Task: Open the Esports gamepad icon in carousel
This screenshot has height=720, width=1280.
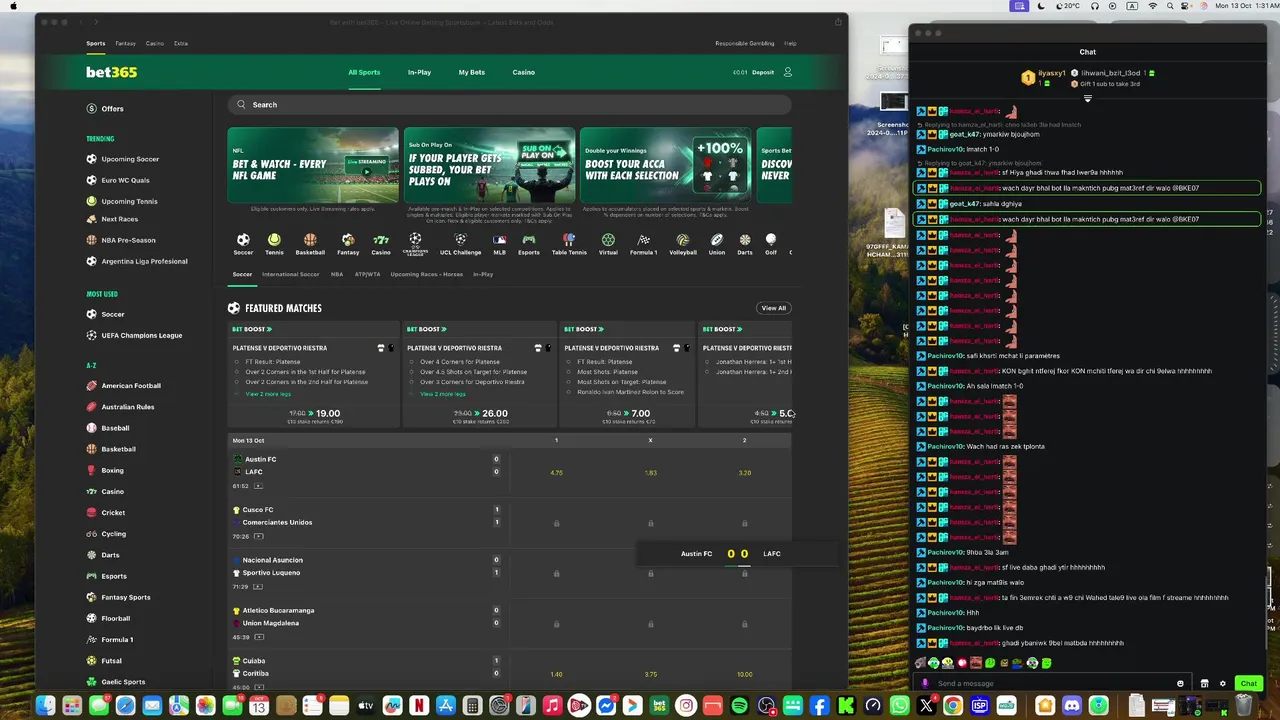Action: pos(529,240)
